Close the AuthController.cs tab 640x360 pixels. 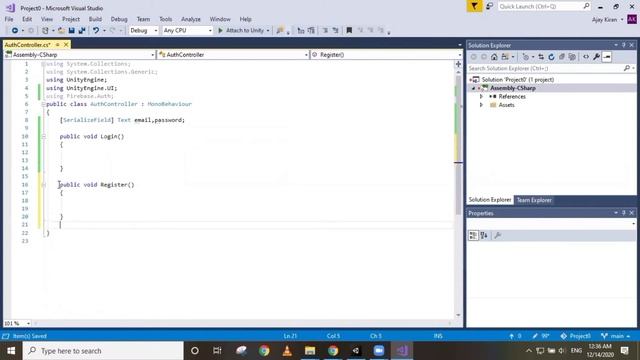click(x=66, y=44)
